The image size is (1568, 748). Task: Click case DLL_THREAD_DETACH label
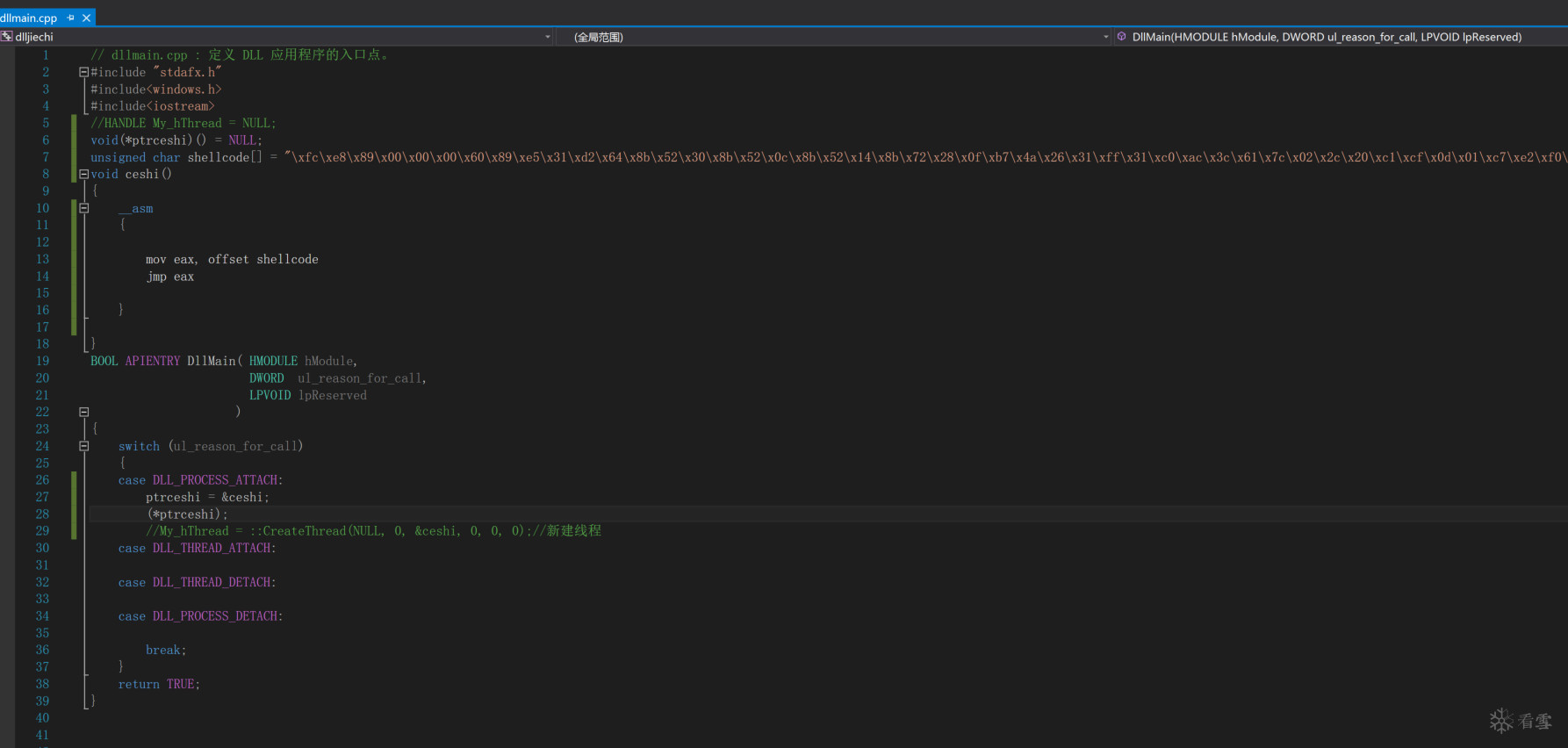click(x=198, y=583)
